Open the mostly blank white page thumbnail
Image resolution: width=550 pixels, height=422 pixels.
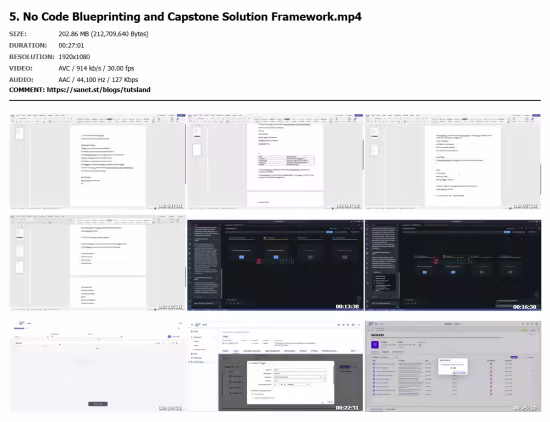[x=97, y=366]
